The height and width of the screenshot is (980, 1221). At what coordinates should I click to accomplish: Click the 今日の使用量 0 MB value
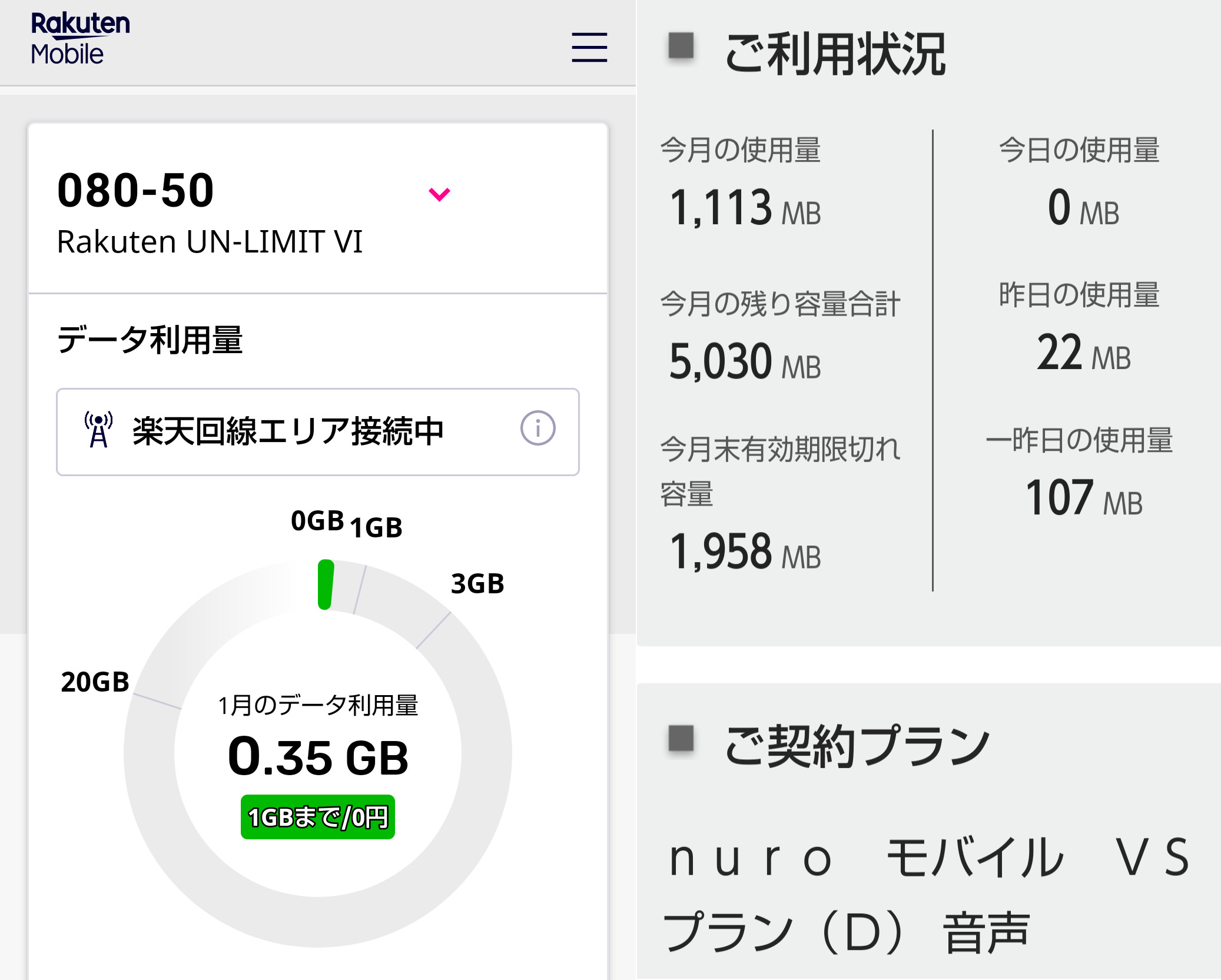[1083, 208]
